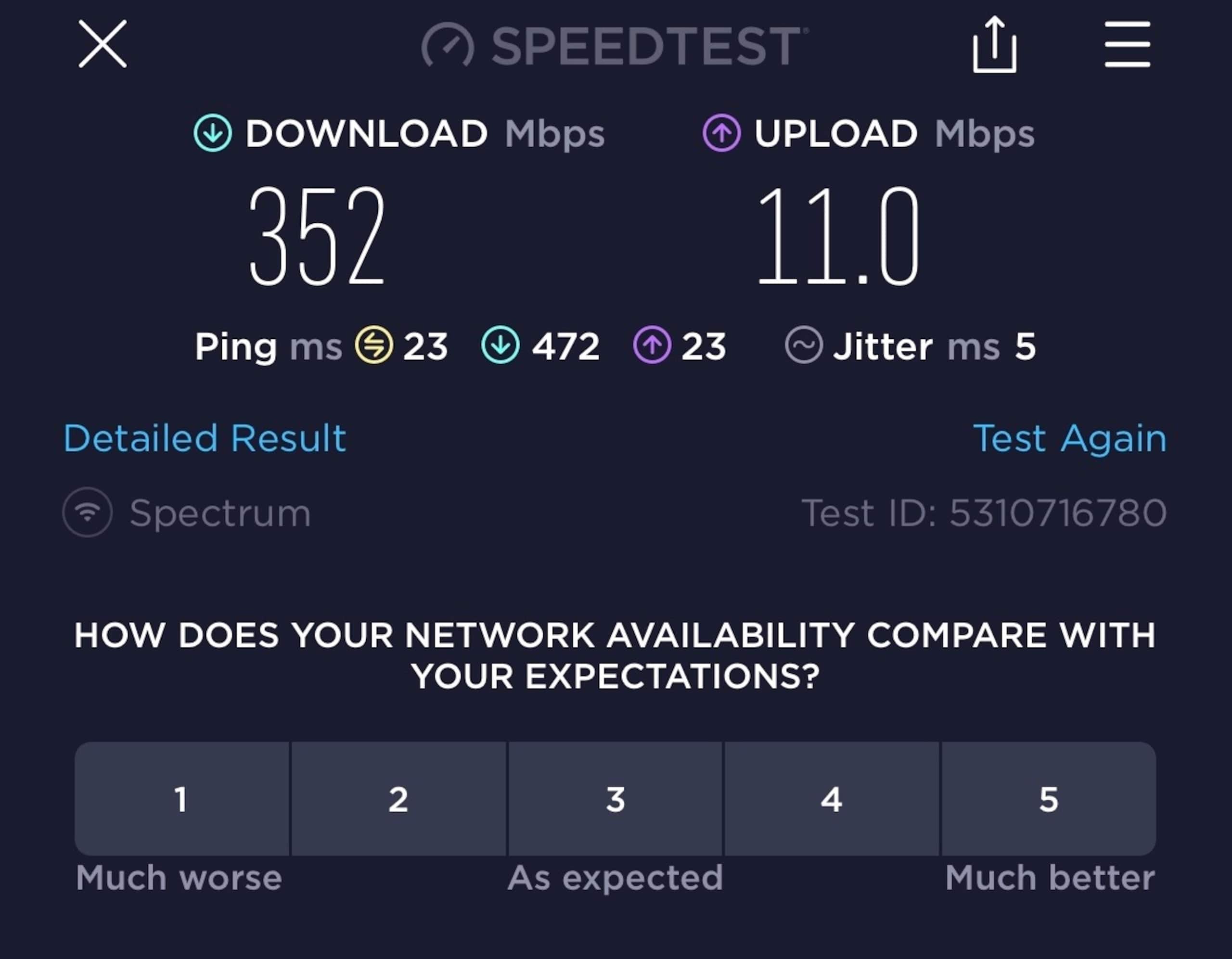Tap the jitter wave icon
Screen dimensions: 1232x959
click(x=803, y=345)
